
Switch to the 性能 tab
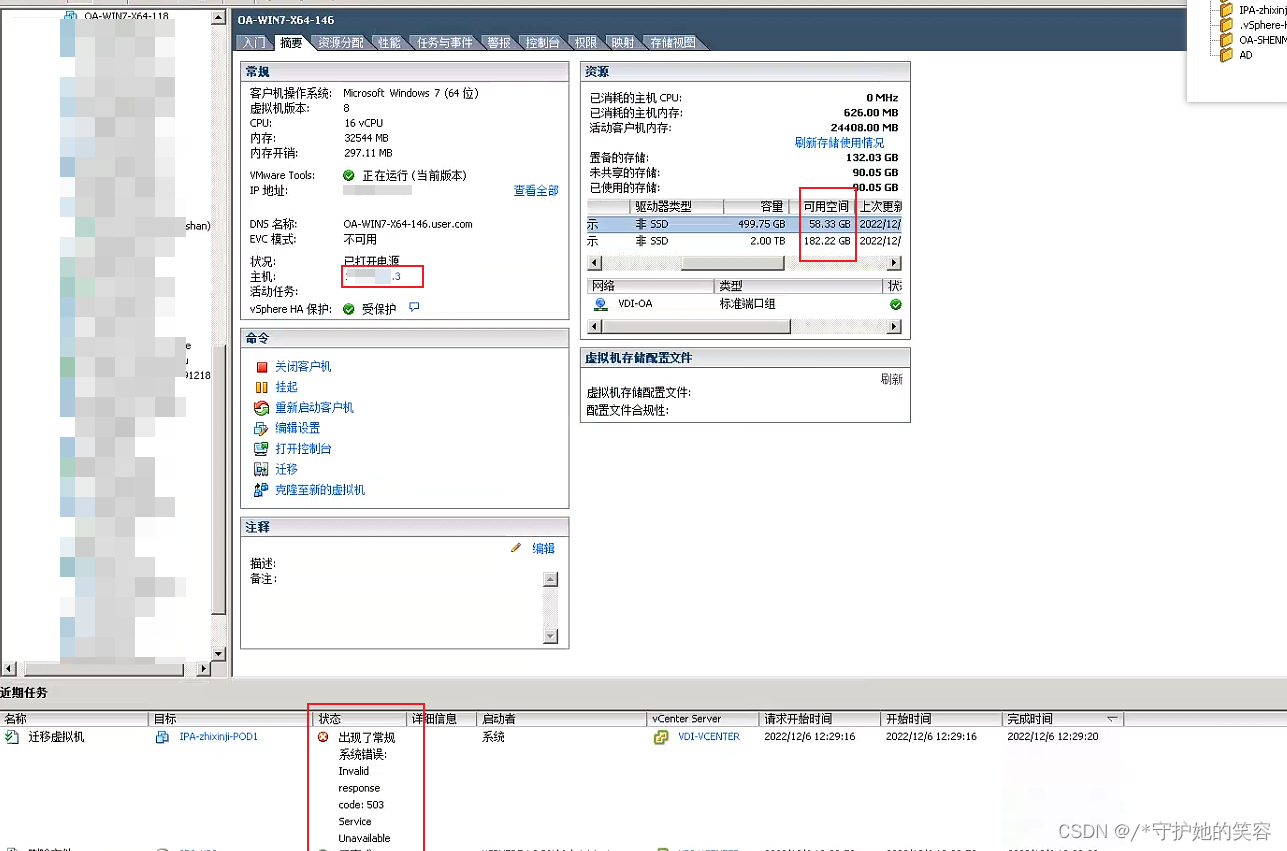[389, 43]
